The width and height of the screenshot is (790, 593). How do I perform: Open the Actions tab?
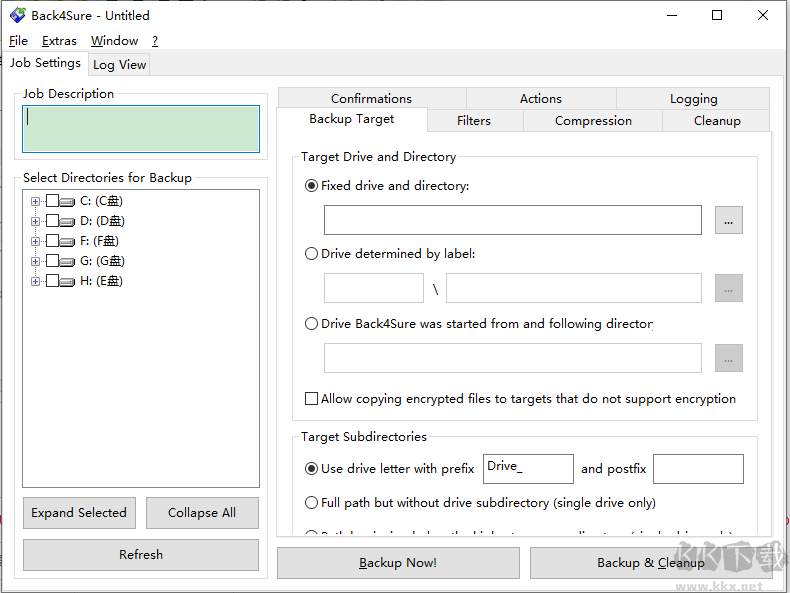[541, 98]
